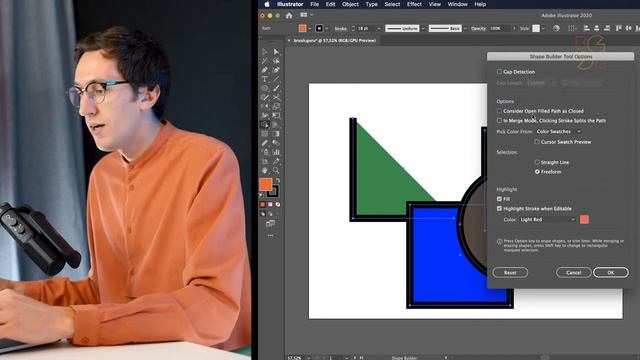This screenshot has height=360, width=640.
Task: Open the Recolor Artwork icon
Action: click(x=556, y=28)
